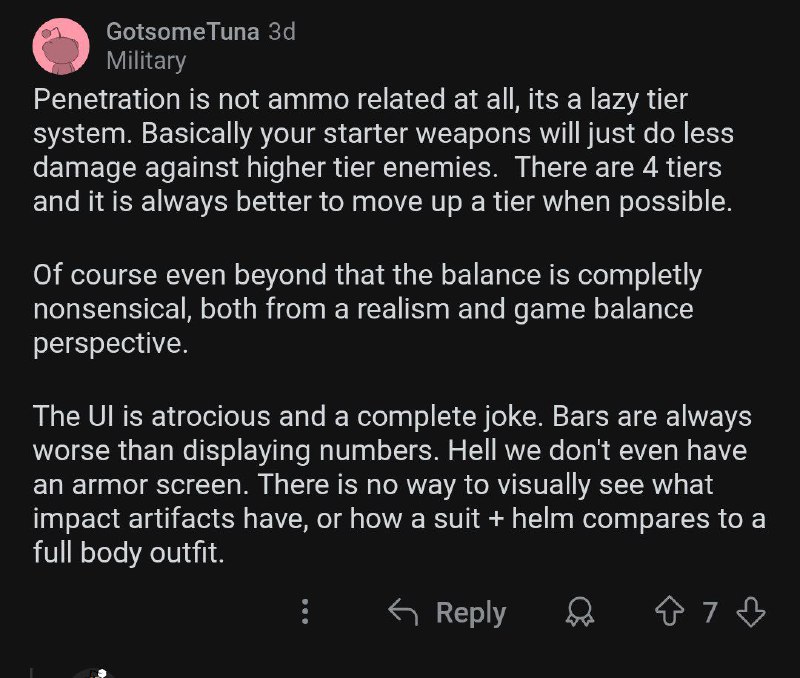Image resolution: width=800 pixels, height=678 pixels.
Task: Click the 3d timestamp
Action: tap(282, 32)
